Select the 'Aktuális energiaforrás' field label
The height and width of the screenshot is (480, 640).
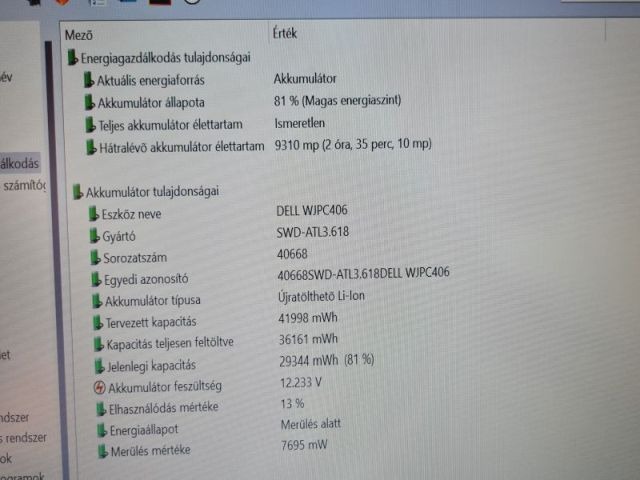(151, 80)
